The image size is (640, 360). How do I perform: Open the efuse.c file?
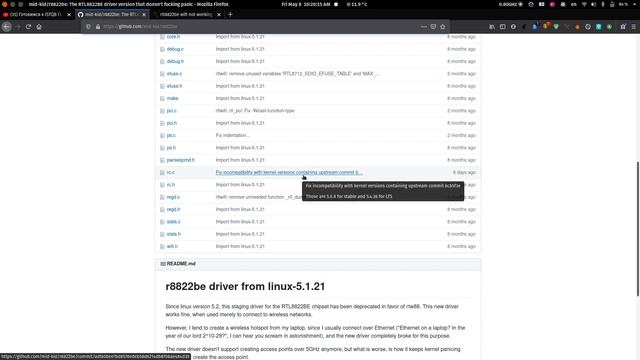tap(174, 74)
